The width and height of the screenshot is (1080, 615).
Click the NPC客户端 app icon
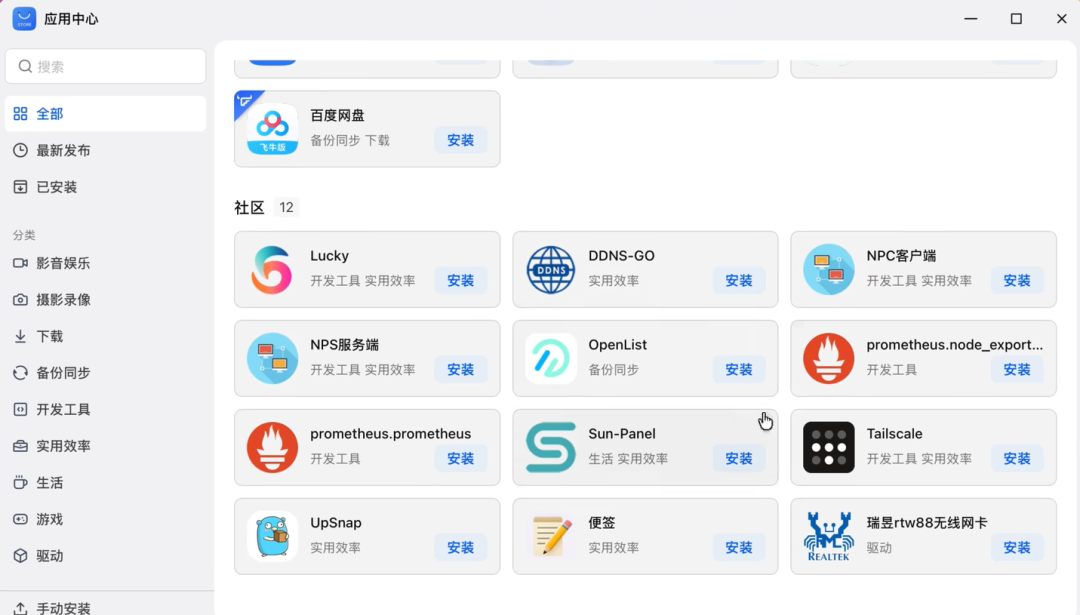pyautogui.click(x=828, y=269)
